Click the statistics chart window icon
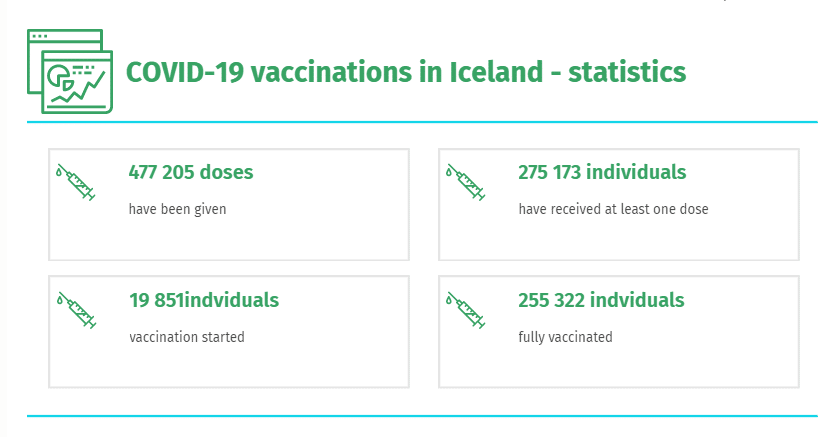839x437 pixels. click(70, 71)
